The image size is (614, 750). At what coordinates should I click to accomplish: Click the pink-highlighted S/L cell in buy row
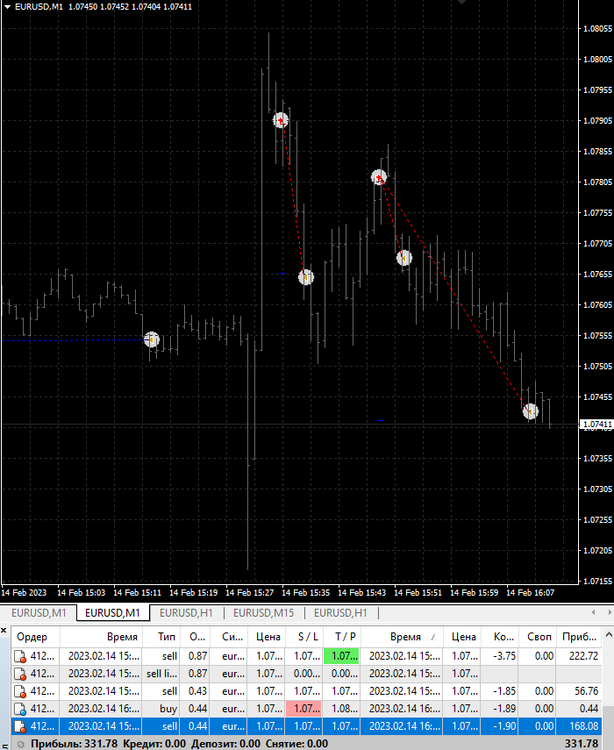tap(304, 709)
